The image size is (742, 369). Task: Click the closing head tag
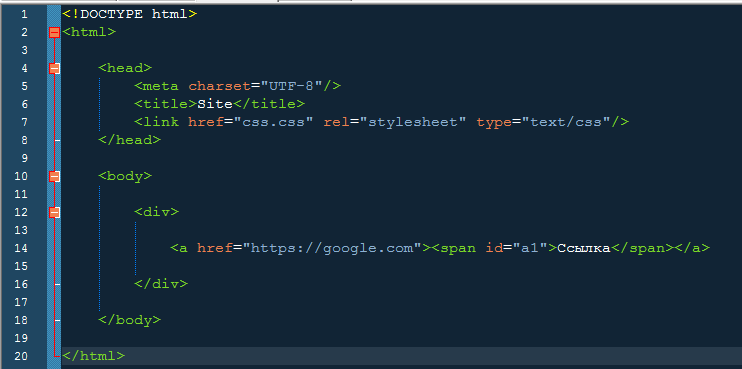(x=129, y=140)
